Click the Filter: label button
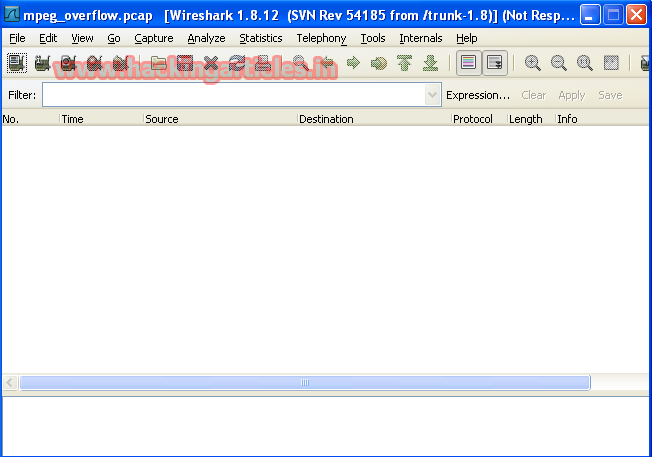Screen dimensions: 652x457 (x=22, y=95)
